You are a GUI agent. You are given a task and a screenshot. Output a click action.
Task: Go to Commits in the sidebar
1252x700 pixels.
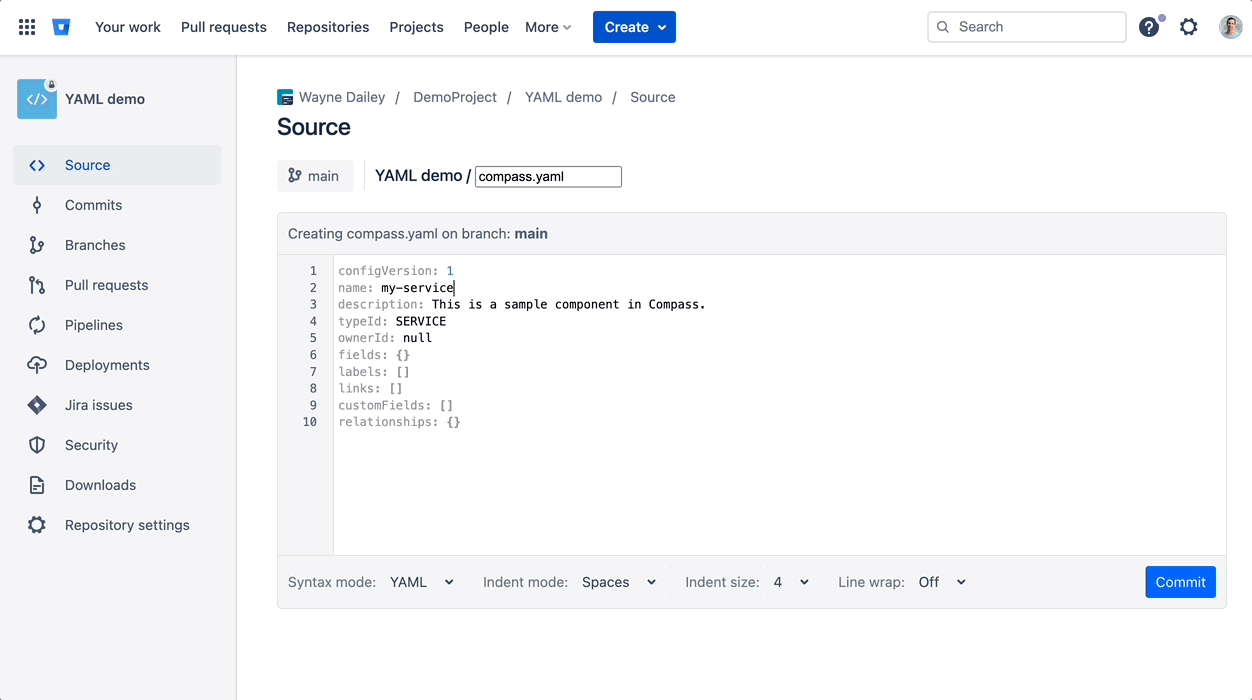(x=117, y=205)
